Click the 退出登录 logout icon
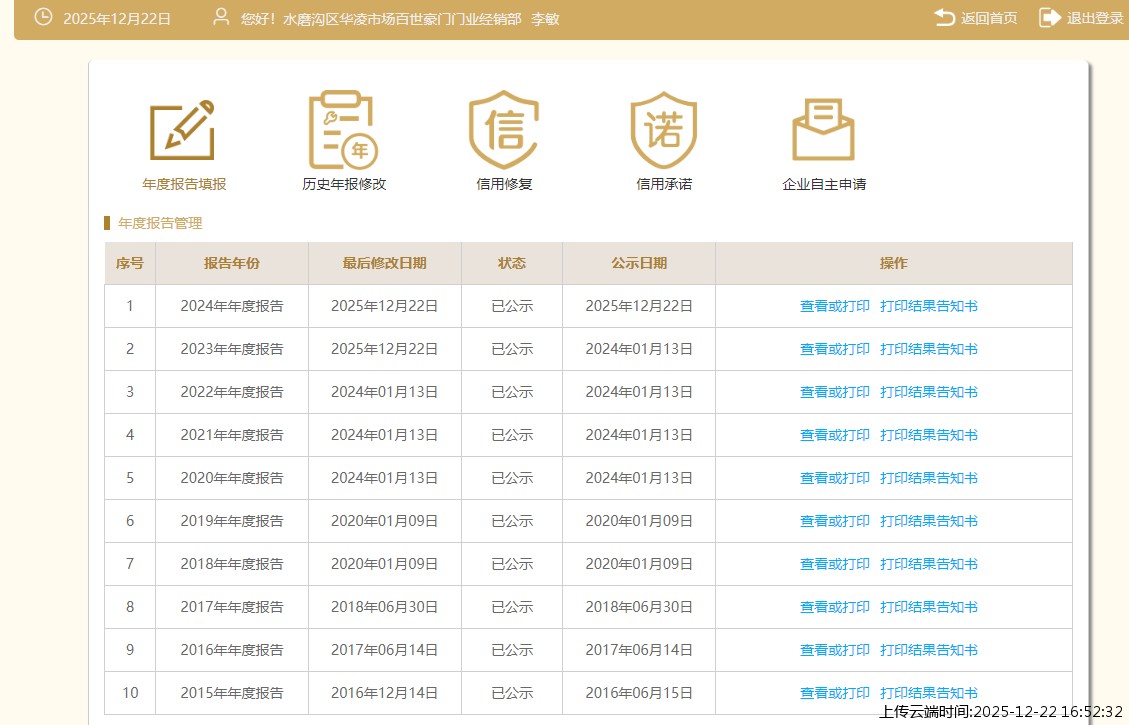The width and height of the screenshot is (1129, 725). point(1050,18)
